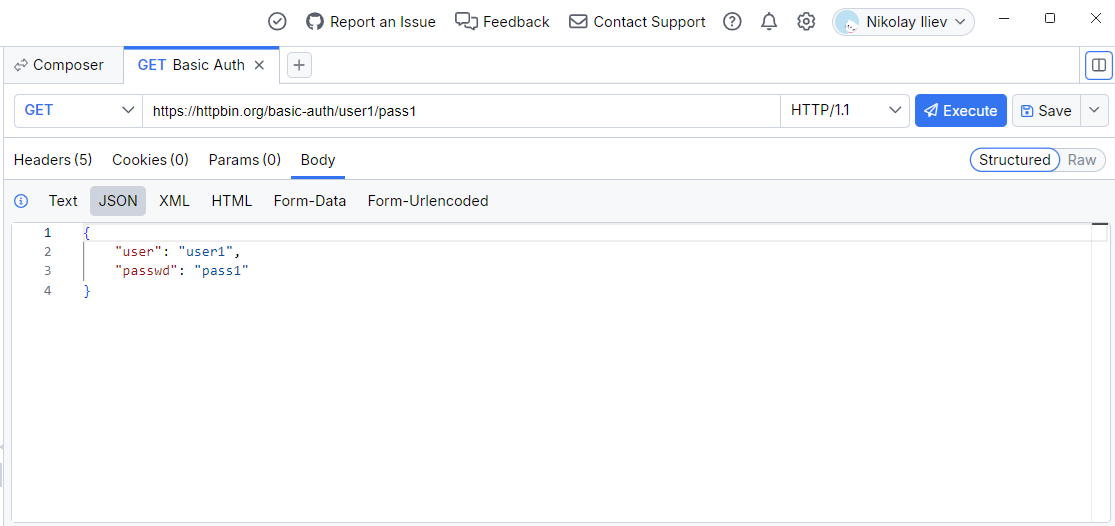1115x526 pixels.
Task: Open the Cookies (0) tab
Action: coord(150,160)
